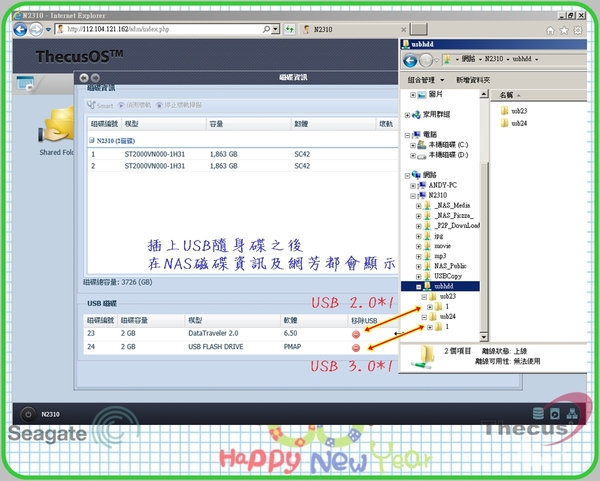The image size is (600, 481).
Task: Expand local disk (D:) tree node
Action: click(x=412, y=156)
